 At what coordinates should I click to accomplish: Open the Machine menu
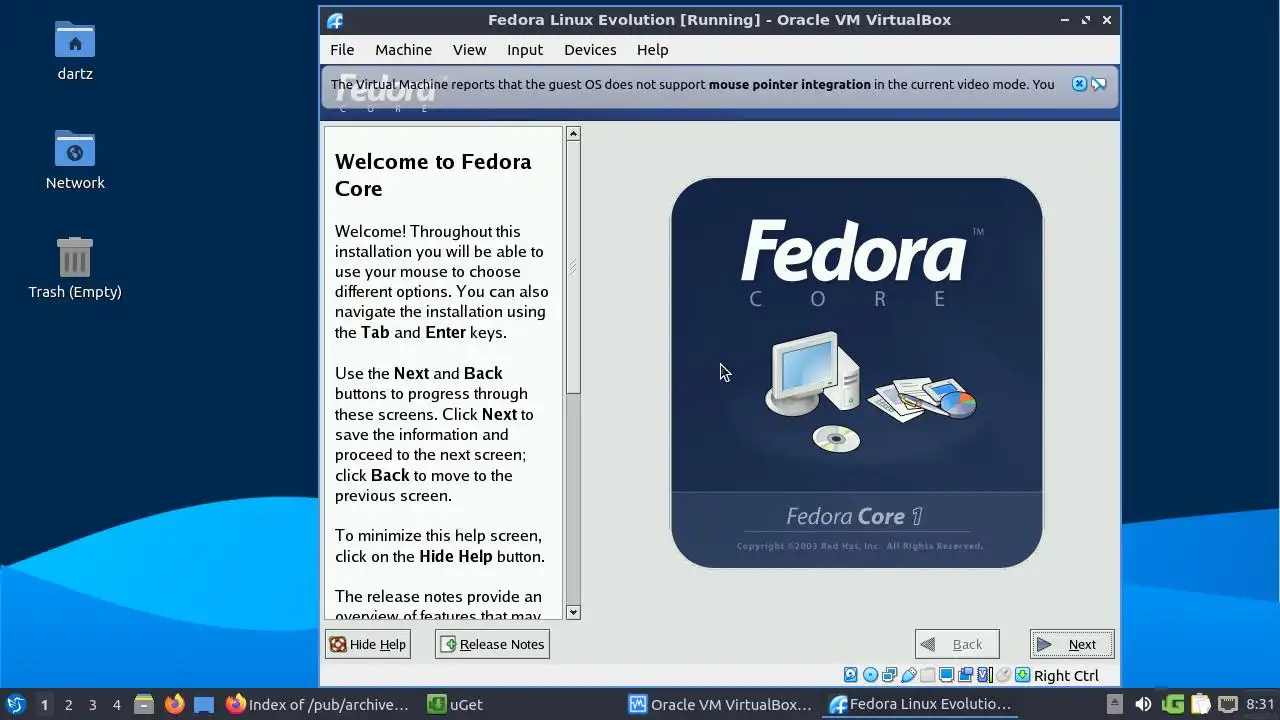click(403, 50)
